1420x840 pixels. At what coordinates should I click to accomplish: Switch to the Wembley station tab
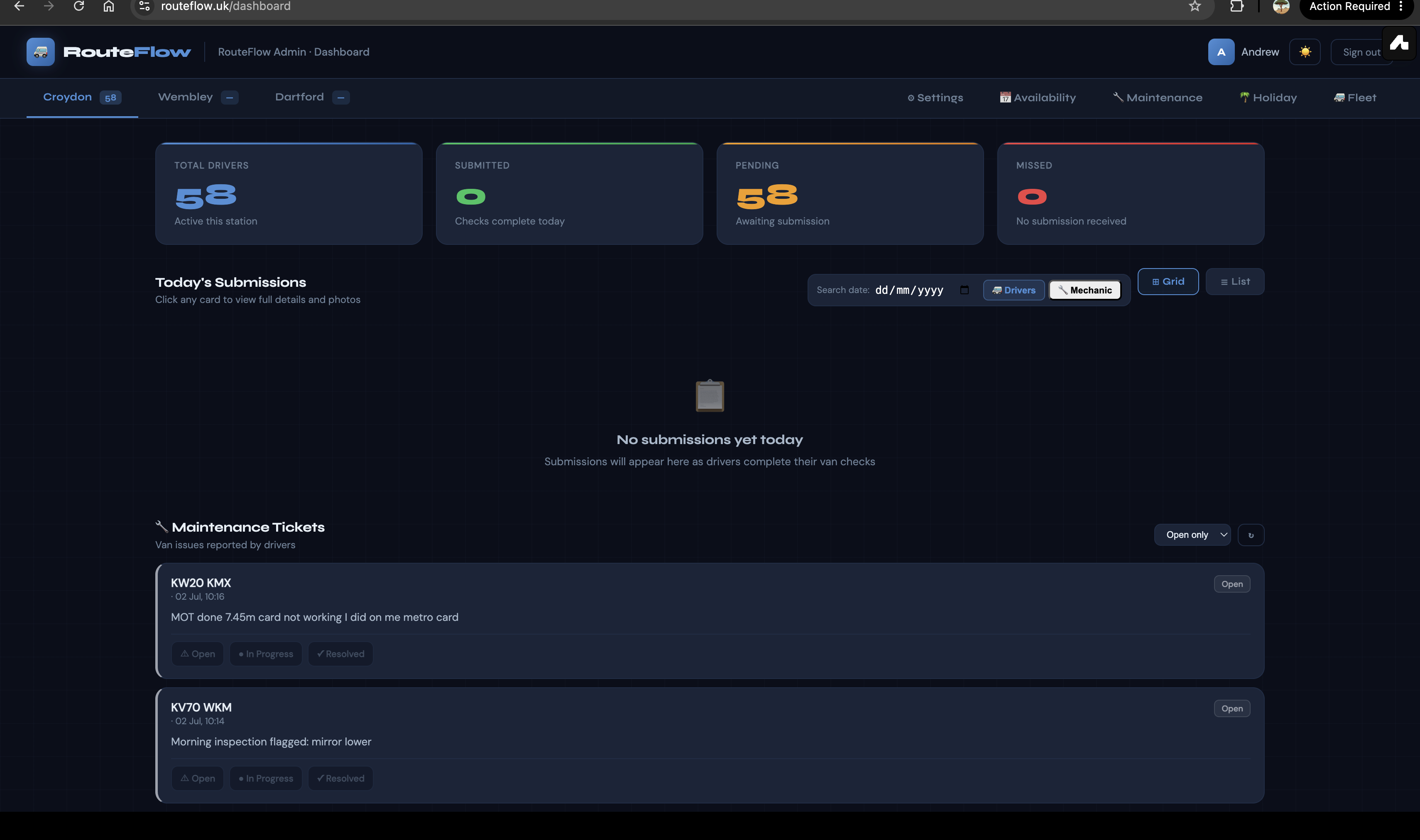198,98
